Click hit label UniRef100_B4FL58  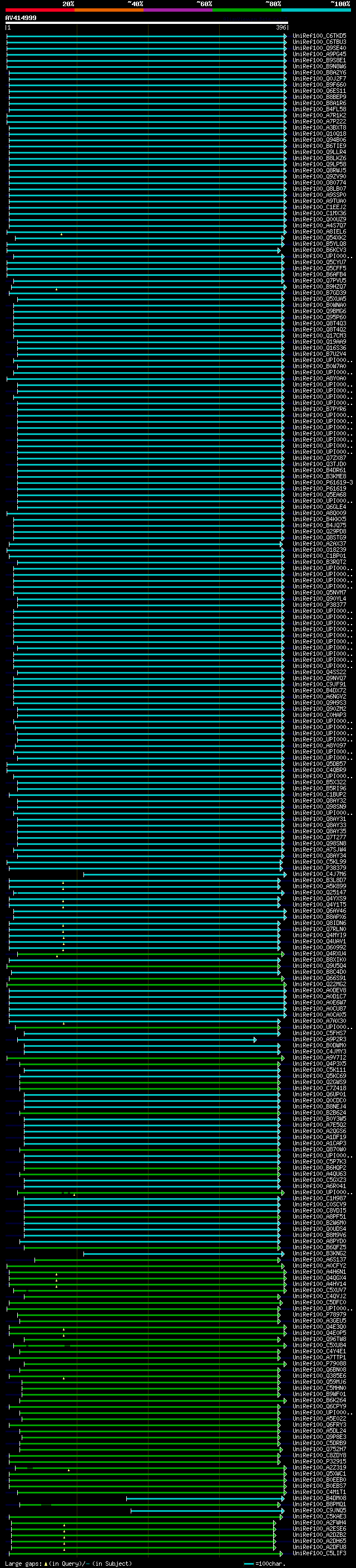click(x=319, y=109)
